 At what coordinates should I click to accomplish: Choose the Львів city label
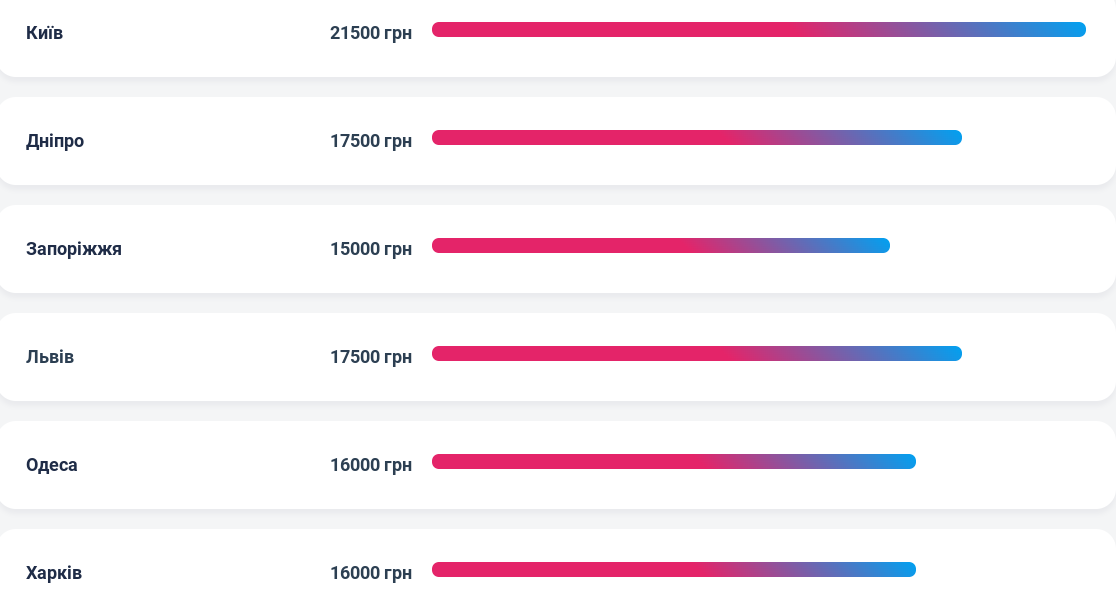point(50,357)
